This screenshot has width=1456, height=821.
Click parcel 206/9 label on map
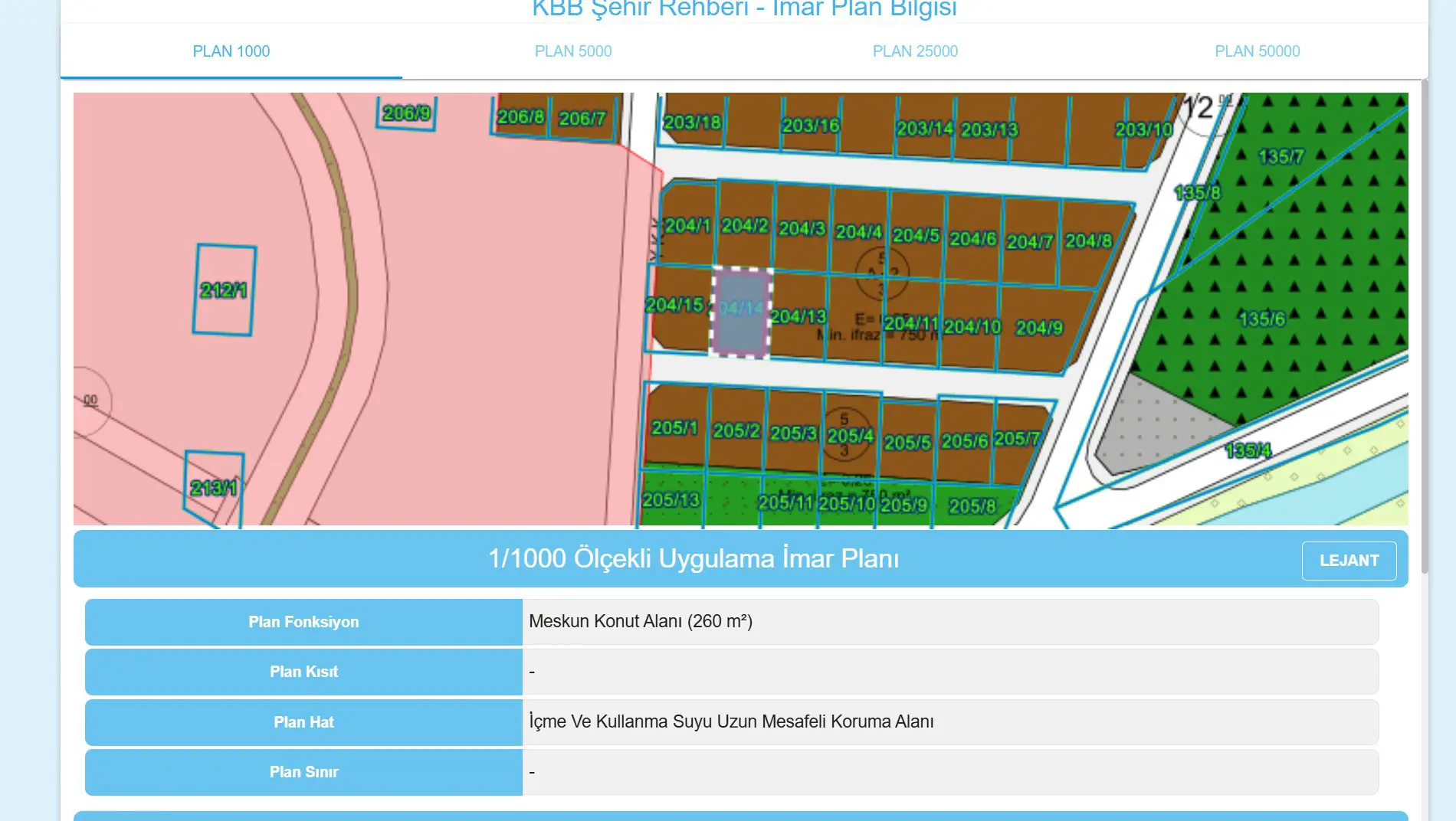pos(406,113)
